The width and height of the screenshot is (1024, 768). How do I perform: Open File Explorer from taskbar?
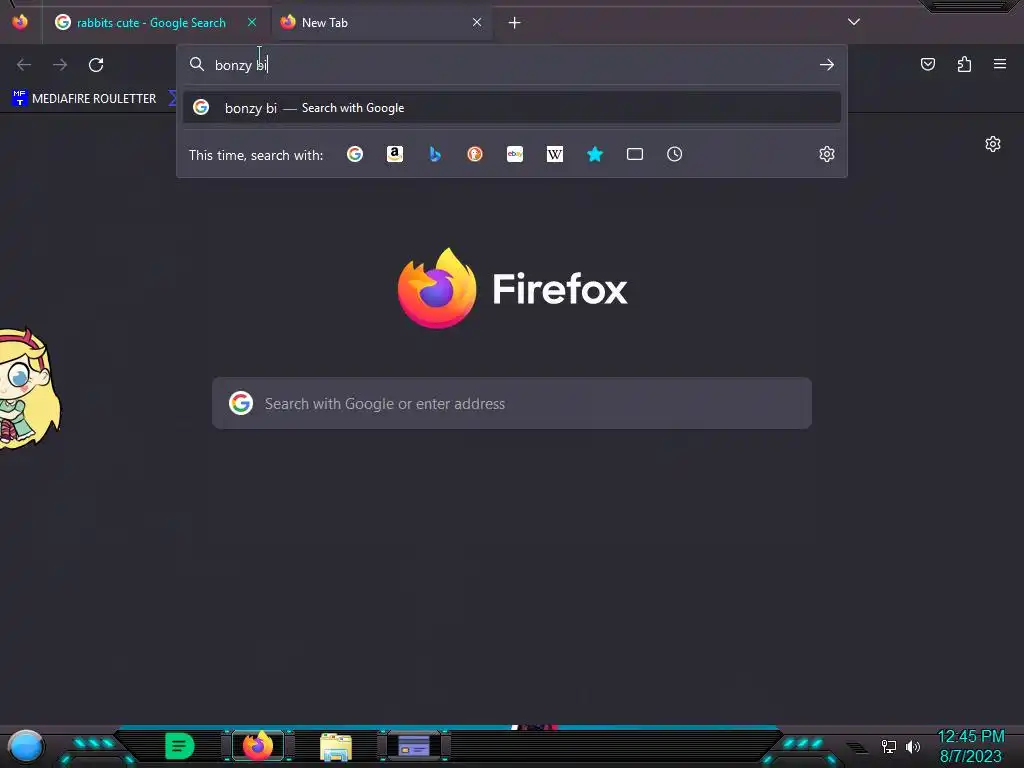point(336,746)
